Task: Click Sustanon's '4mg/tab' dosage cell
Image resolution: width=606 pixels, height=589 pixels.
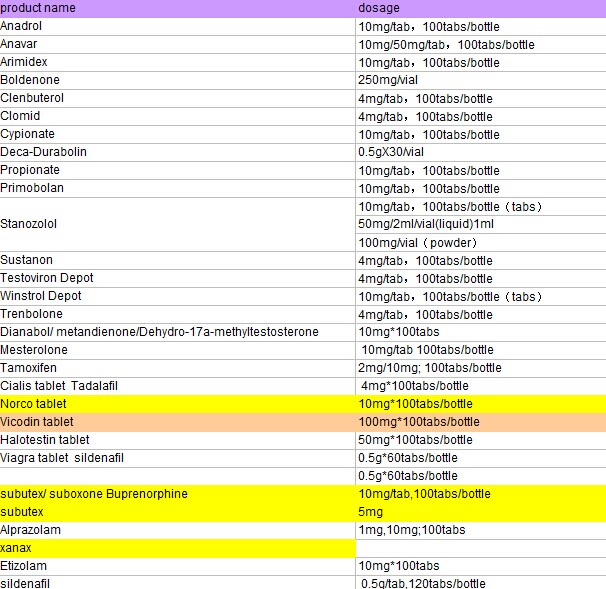Action: 481,260
